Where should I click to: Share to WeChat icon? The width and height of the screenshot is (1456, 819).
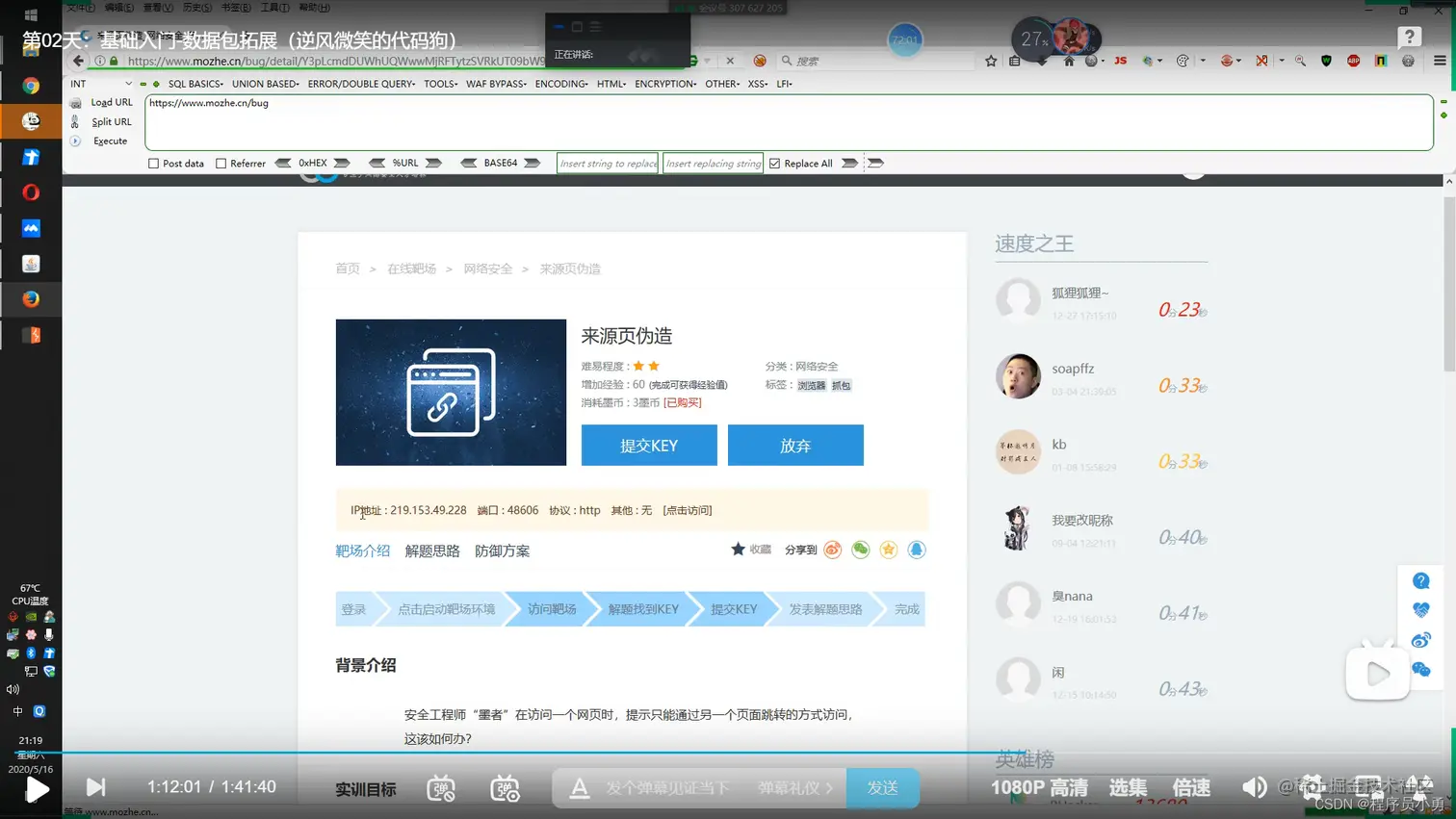pos(861,550)
